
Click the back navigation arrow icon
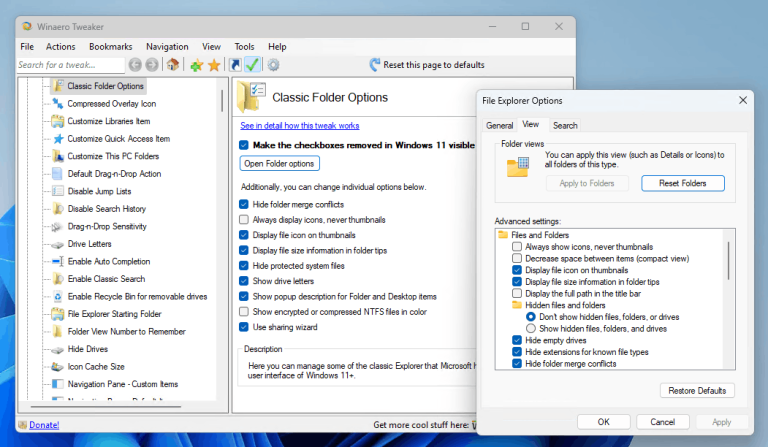pos(135,65)
